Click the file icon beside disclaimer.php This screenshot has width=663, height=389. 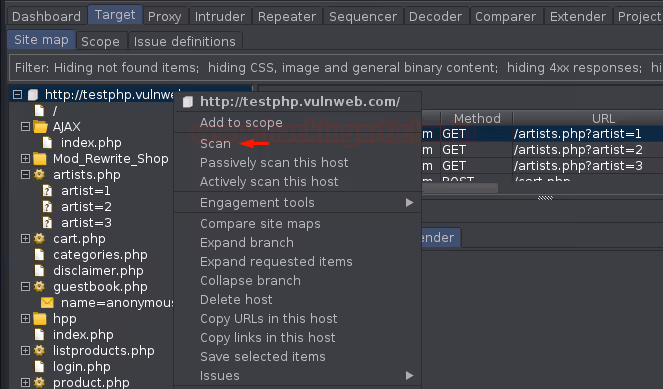[39, 271]
